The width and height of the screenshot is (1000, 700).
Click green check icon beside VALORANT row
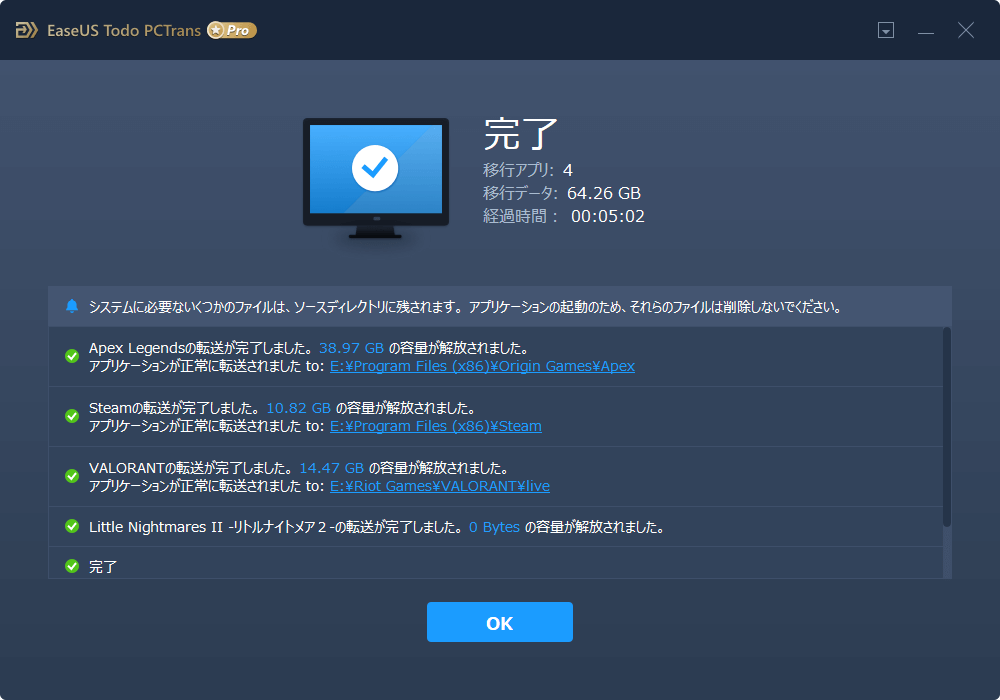pyautogui.click(x=72, y=476)
